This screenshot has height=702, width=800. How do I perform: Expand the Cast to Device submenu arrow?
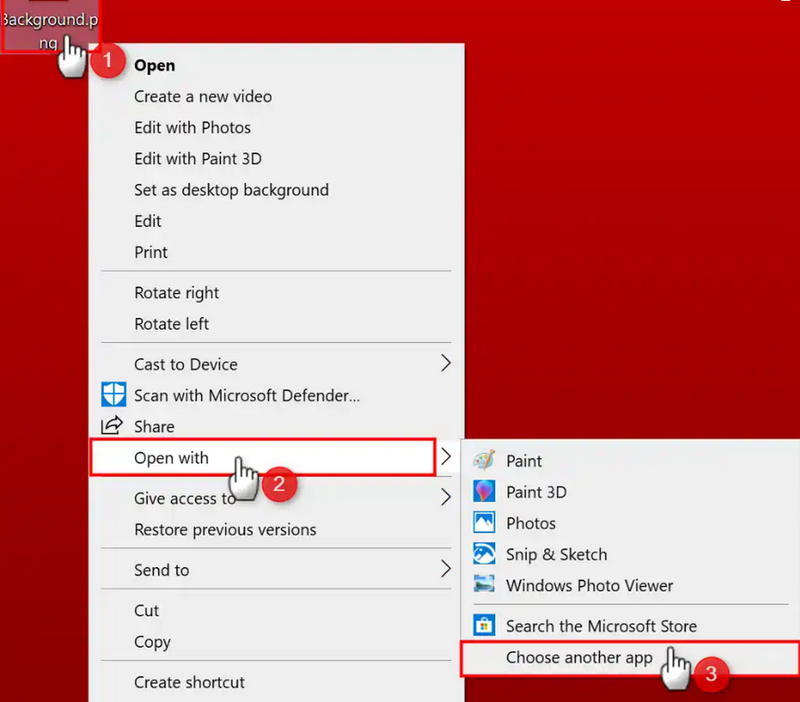(x=445, y=363)
